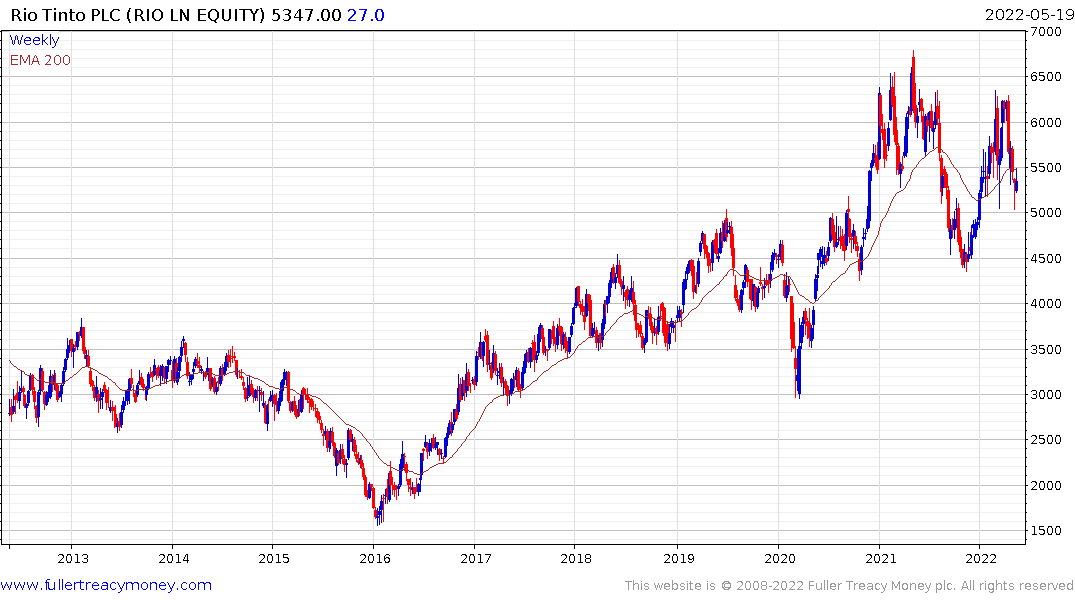
Task: Click the 4500 price axis label
Action: click(x=1046, y=259)
